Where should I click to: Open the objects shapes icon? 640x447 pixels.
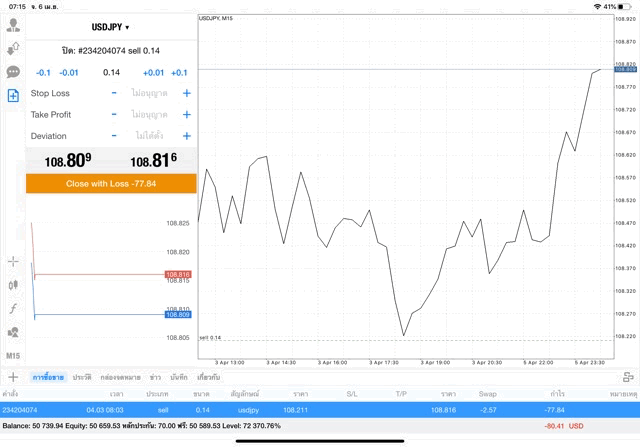click(13, 332)
